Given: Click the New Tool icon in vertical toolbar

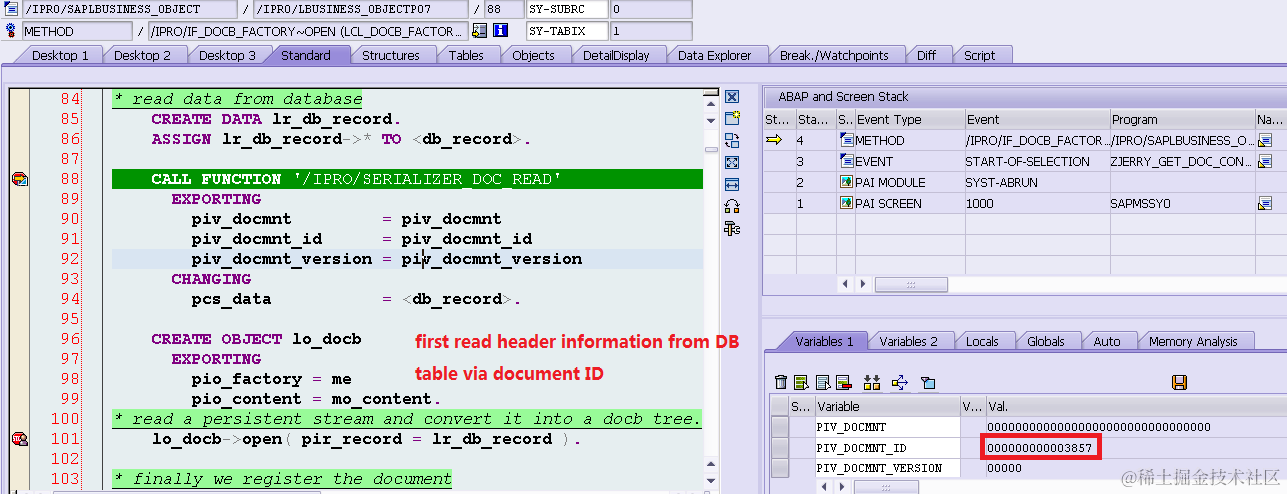Looking at the screenshot, I should click(x=732, y=118).
